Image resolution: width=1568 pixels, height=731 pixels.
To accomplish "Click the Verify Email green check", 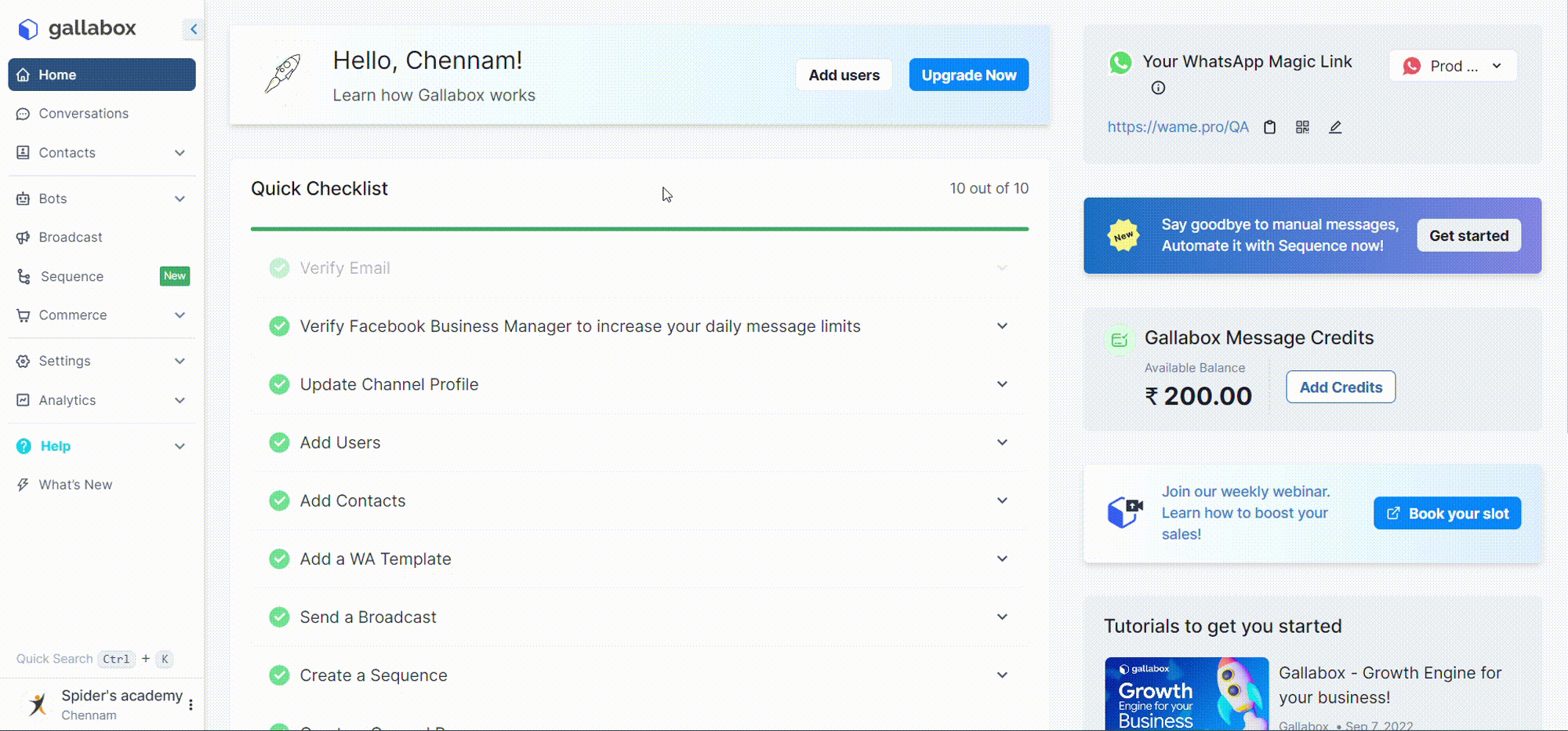I will (x=279, y=268).
